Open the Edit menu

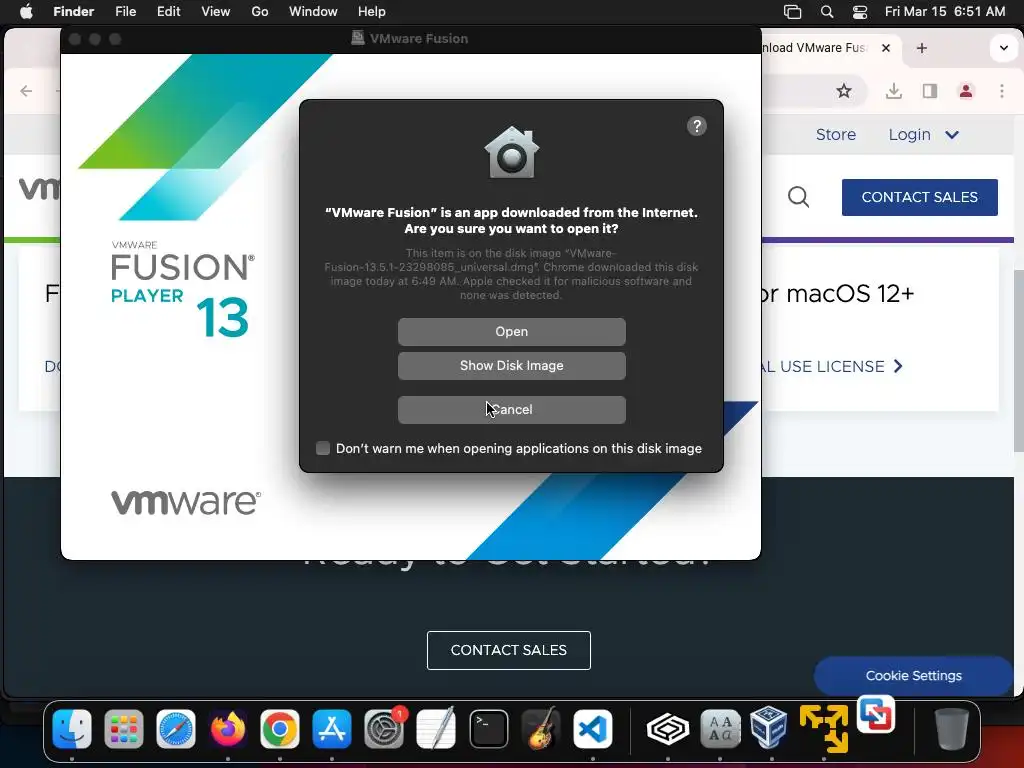click(x=168, y=12)
